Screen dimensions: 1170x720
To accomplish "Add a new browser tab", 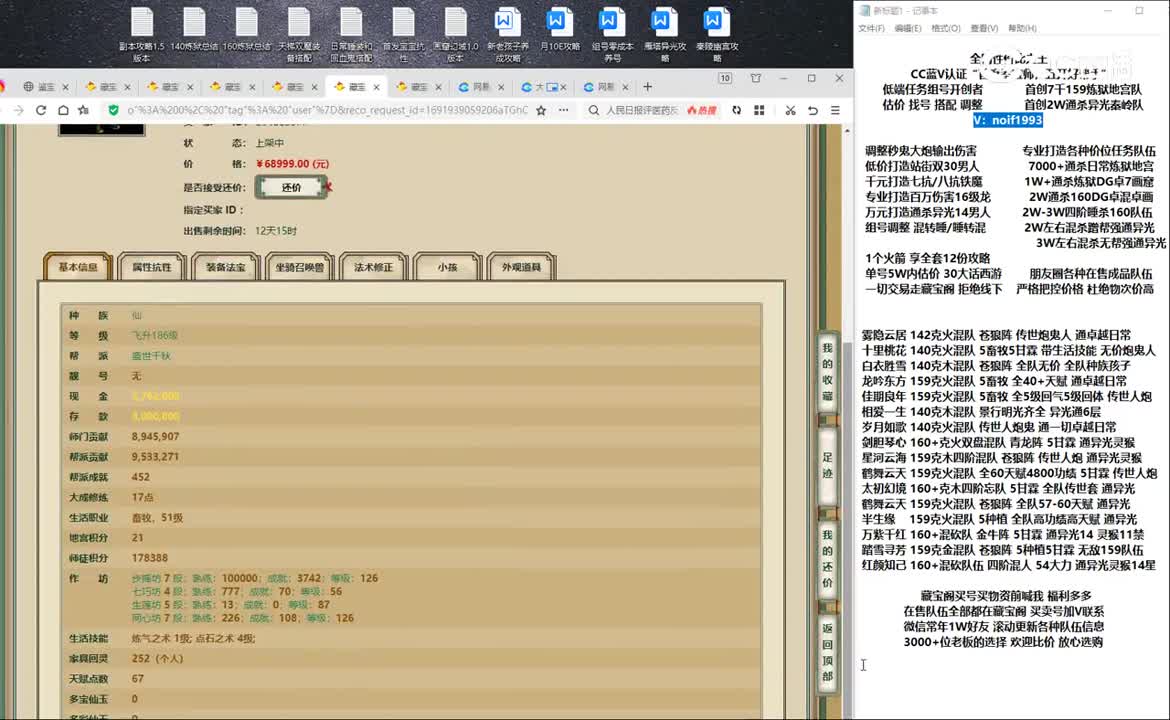I will coord(648,87).
